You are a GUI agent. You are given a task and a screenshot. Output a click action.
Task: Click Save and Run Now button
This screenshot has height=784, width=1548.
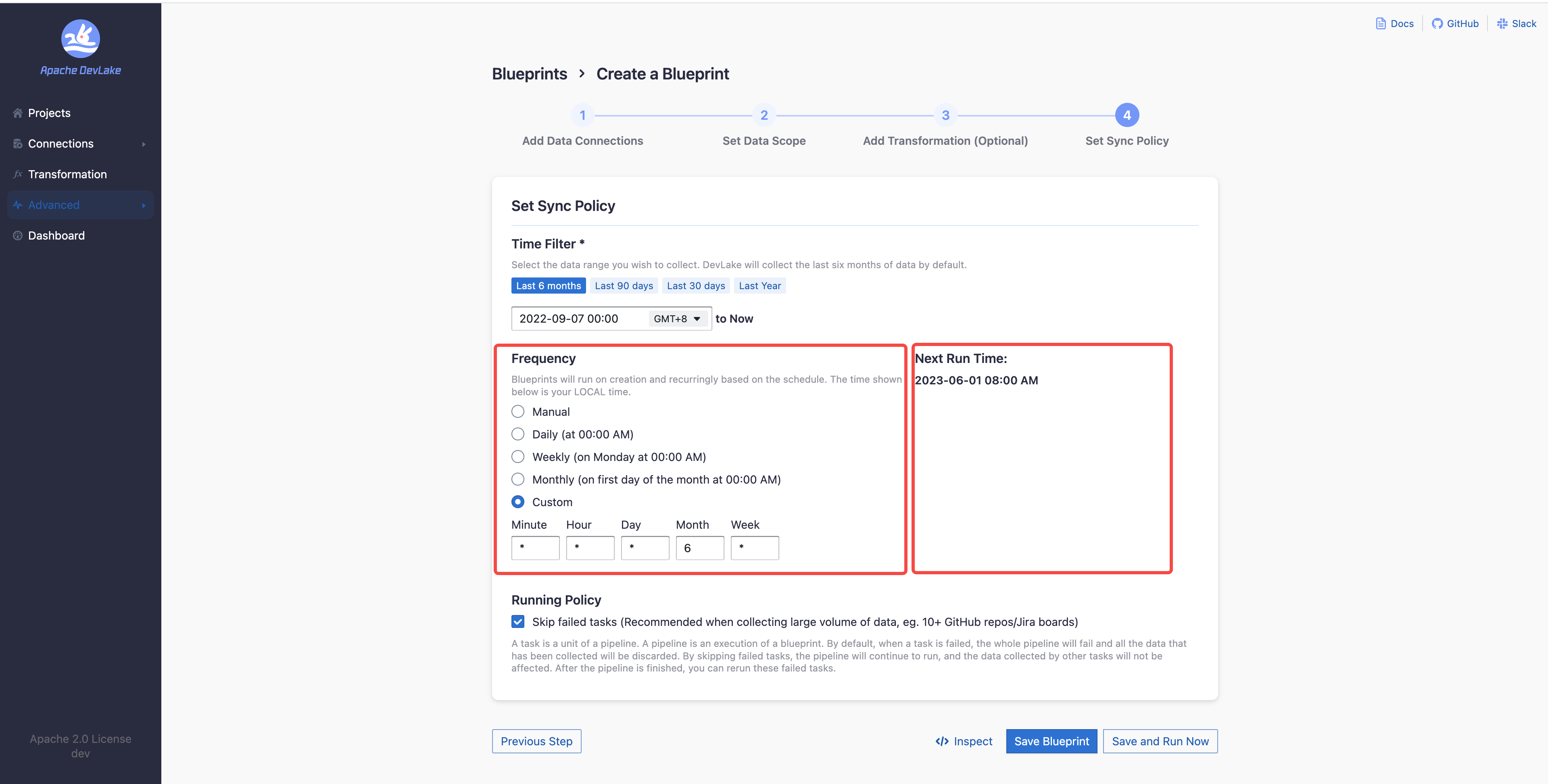[1160, 741]
